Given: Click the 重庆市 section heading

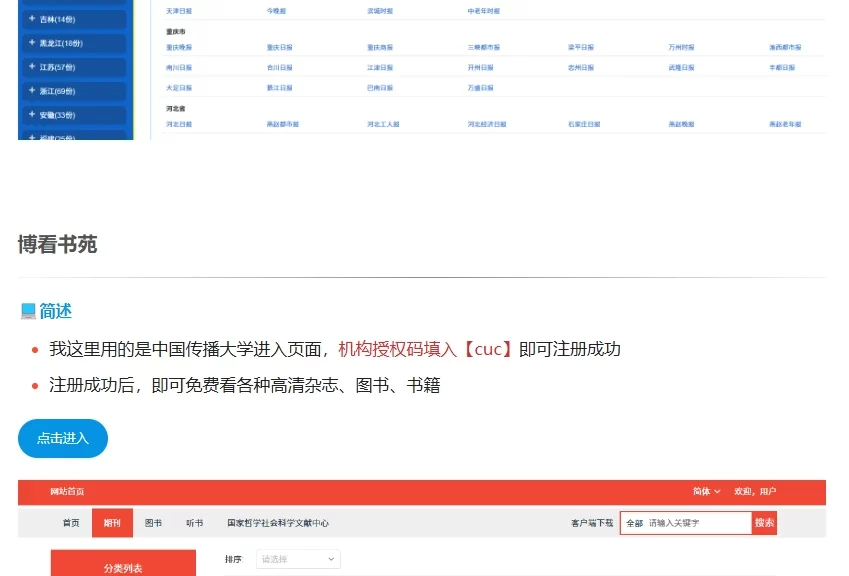Looking at the screenshot, I should click(175, 32).
